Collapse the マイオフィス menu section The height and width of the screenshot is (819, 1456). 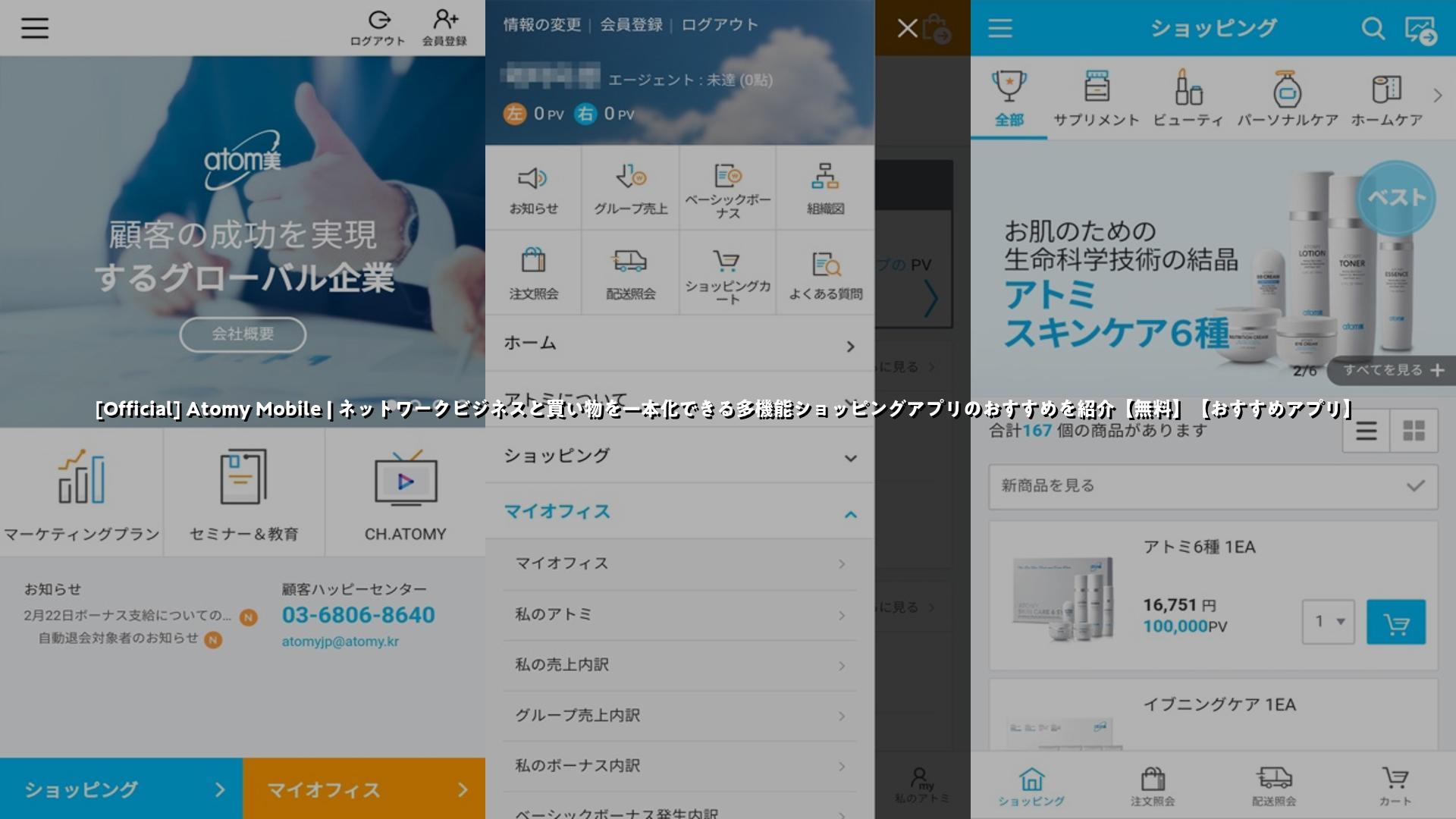pyautogui.click(x=679, y=512)
